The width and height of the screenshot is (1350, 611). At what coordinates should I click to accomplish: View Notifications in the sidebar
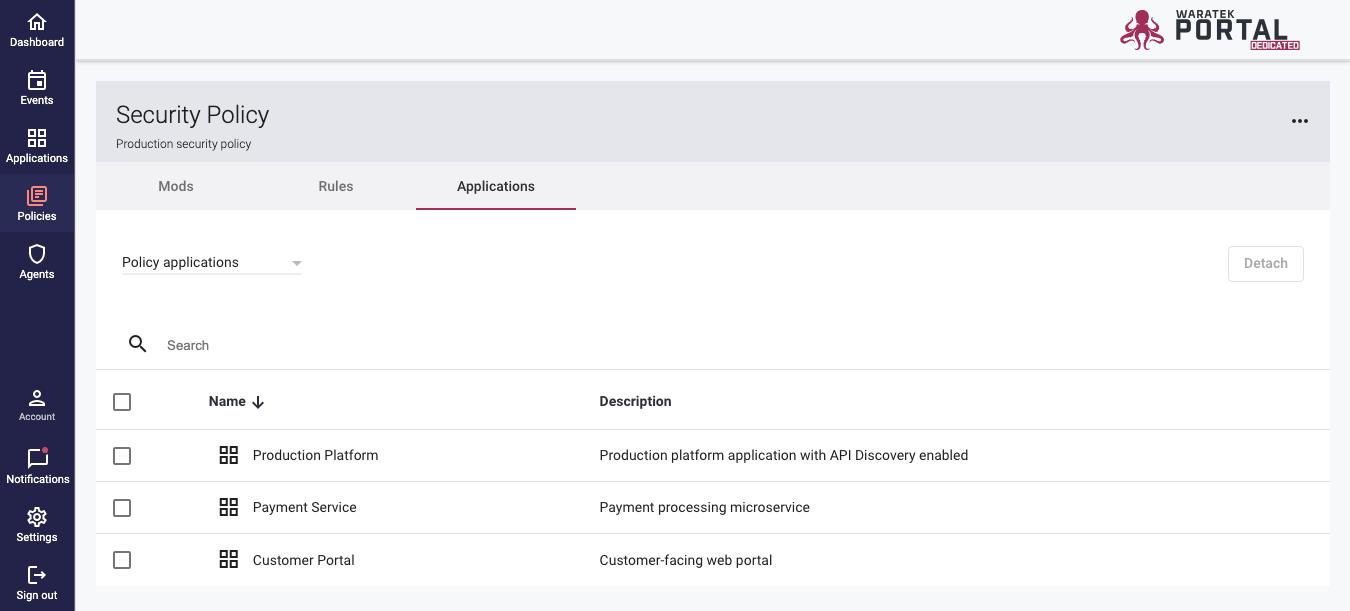(37, 466)
